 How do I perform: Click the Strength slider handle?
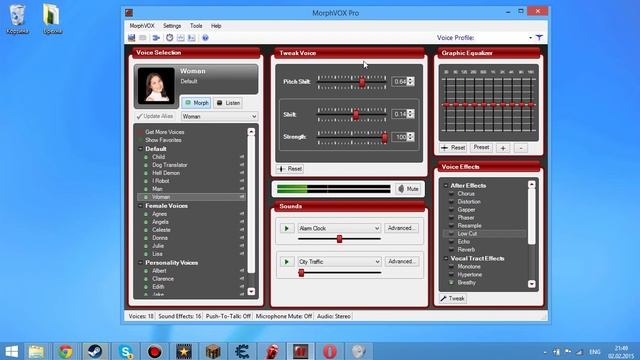click(x=384, y=137)
